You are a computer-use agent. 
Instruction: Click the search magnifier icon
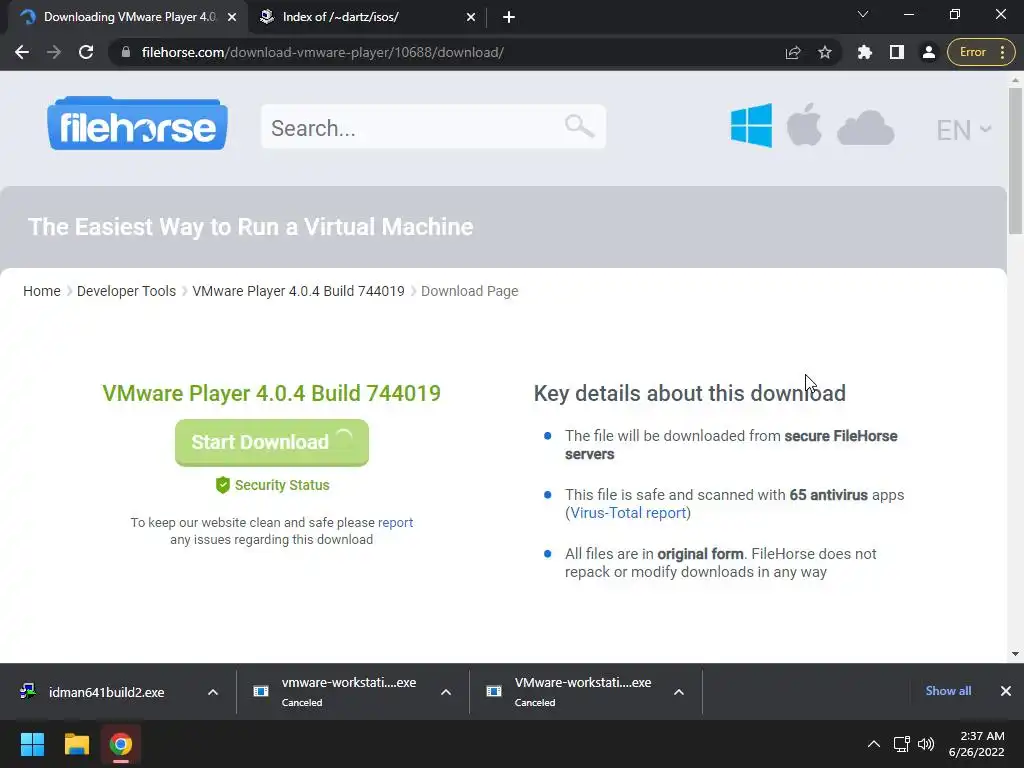(x=579, y=125)
